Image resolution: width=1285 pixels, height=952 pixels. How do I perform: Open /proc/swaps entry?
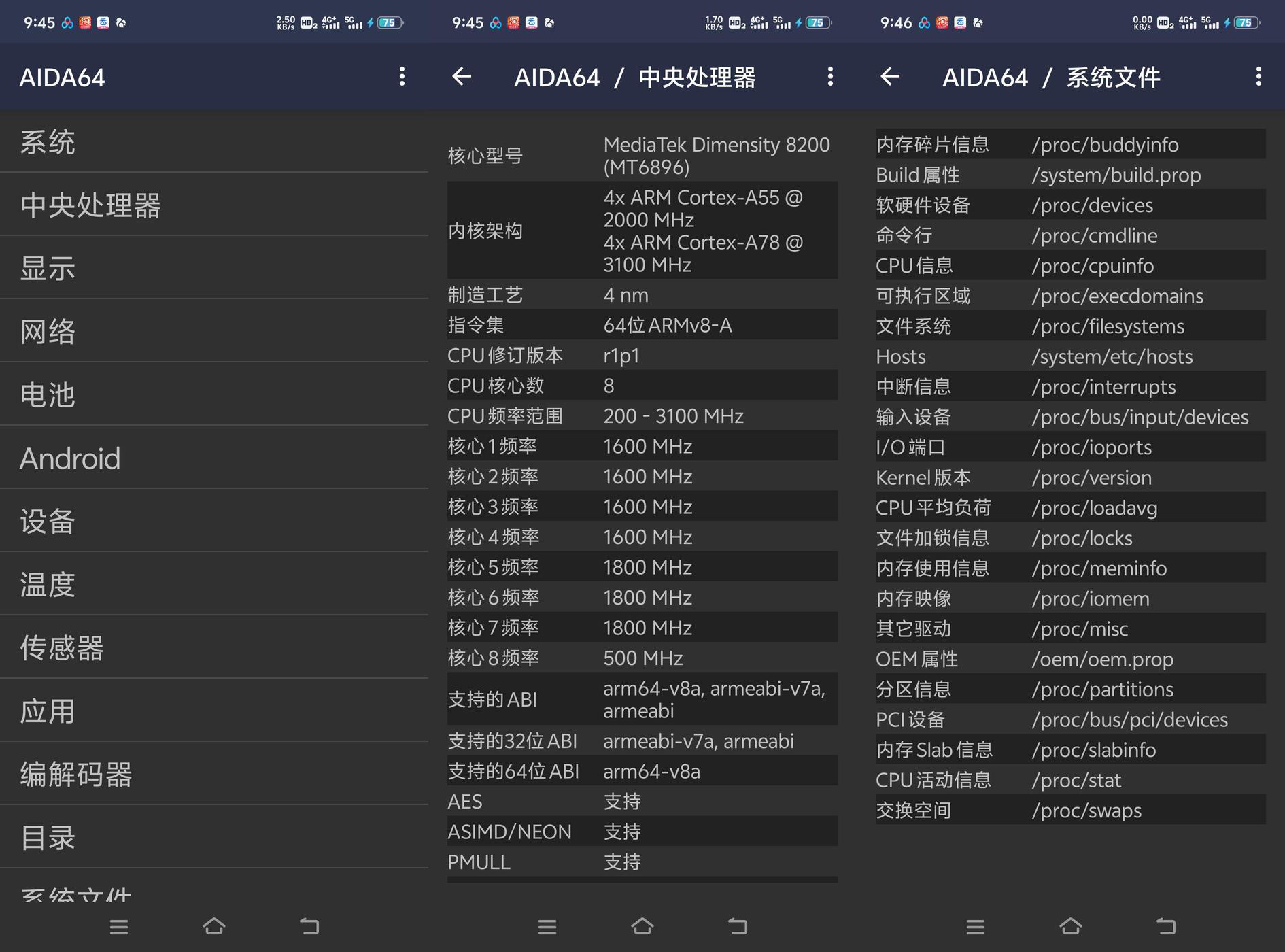point(1071,810)
